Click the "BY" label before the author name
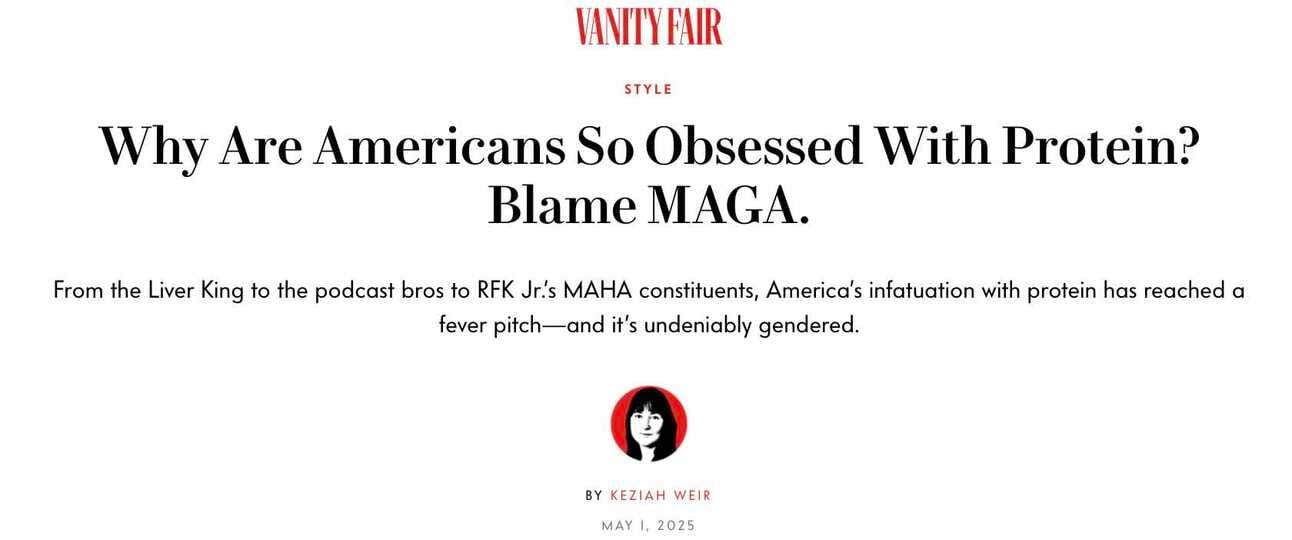Image resolution: width=1292 pixels, height=540 pixels. (x=594, y=495)
